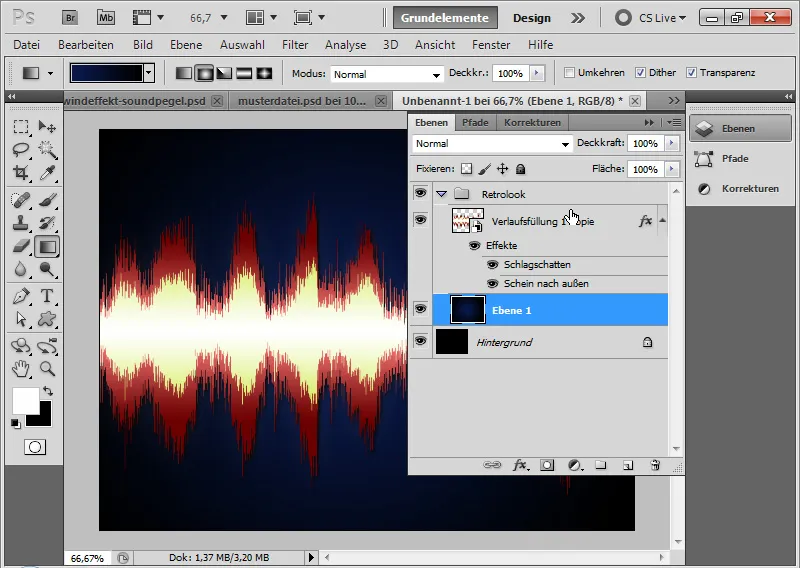Click the gradient preview swatch
This screenshot has width=800, height=568.
[x=107, y=73]
